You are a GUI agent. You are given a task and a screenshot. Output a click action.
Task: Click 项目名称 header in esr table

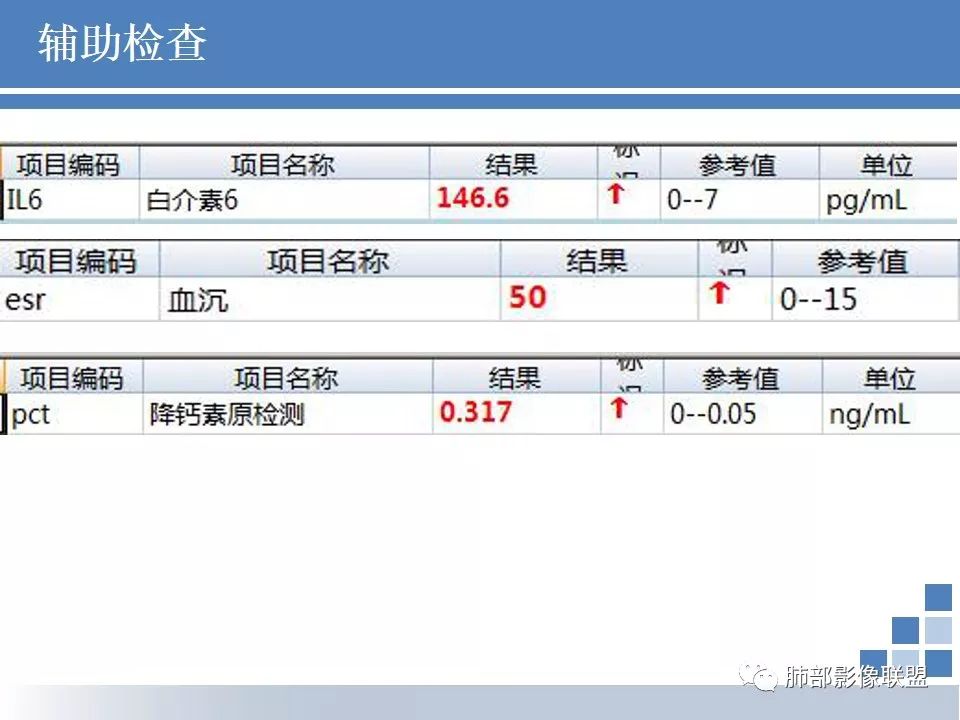coord(328,261)
